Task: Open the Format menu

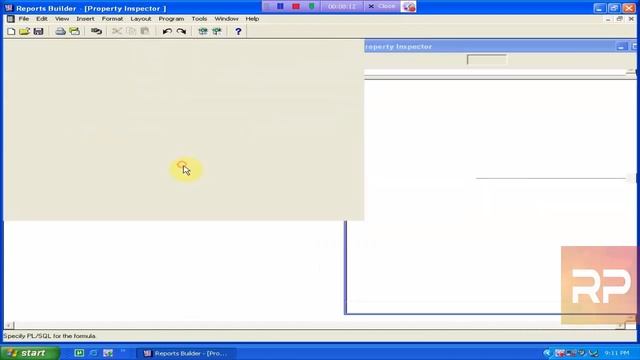Action: coord(112,19)
